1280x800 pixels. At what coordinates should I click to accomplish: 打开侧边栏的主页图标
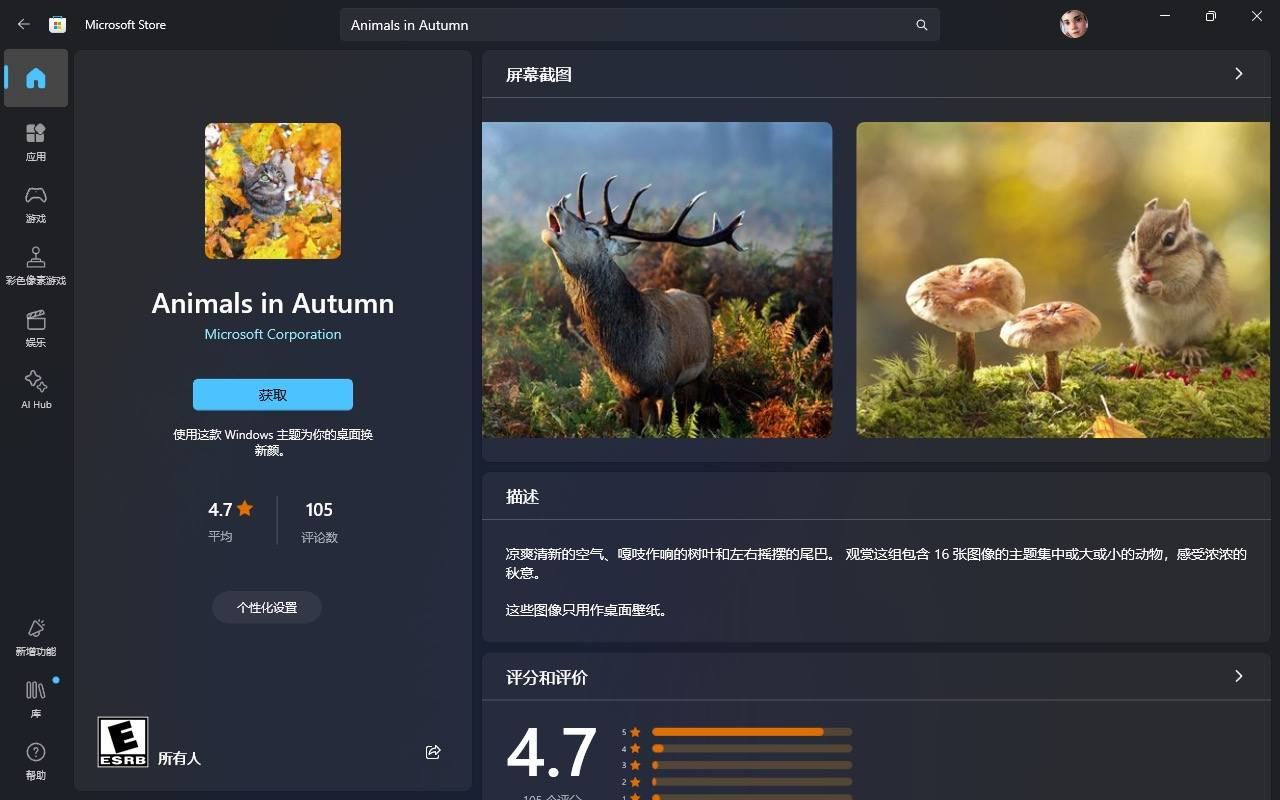tap(36, 78)
